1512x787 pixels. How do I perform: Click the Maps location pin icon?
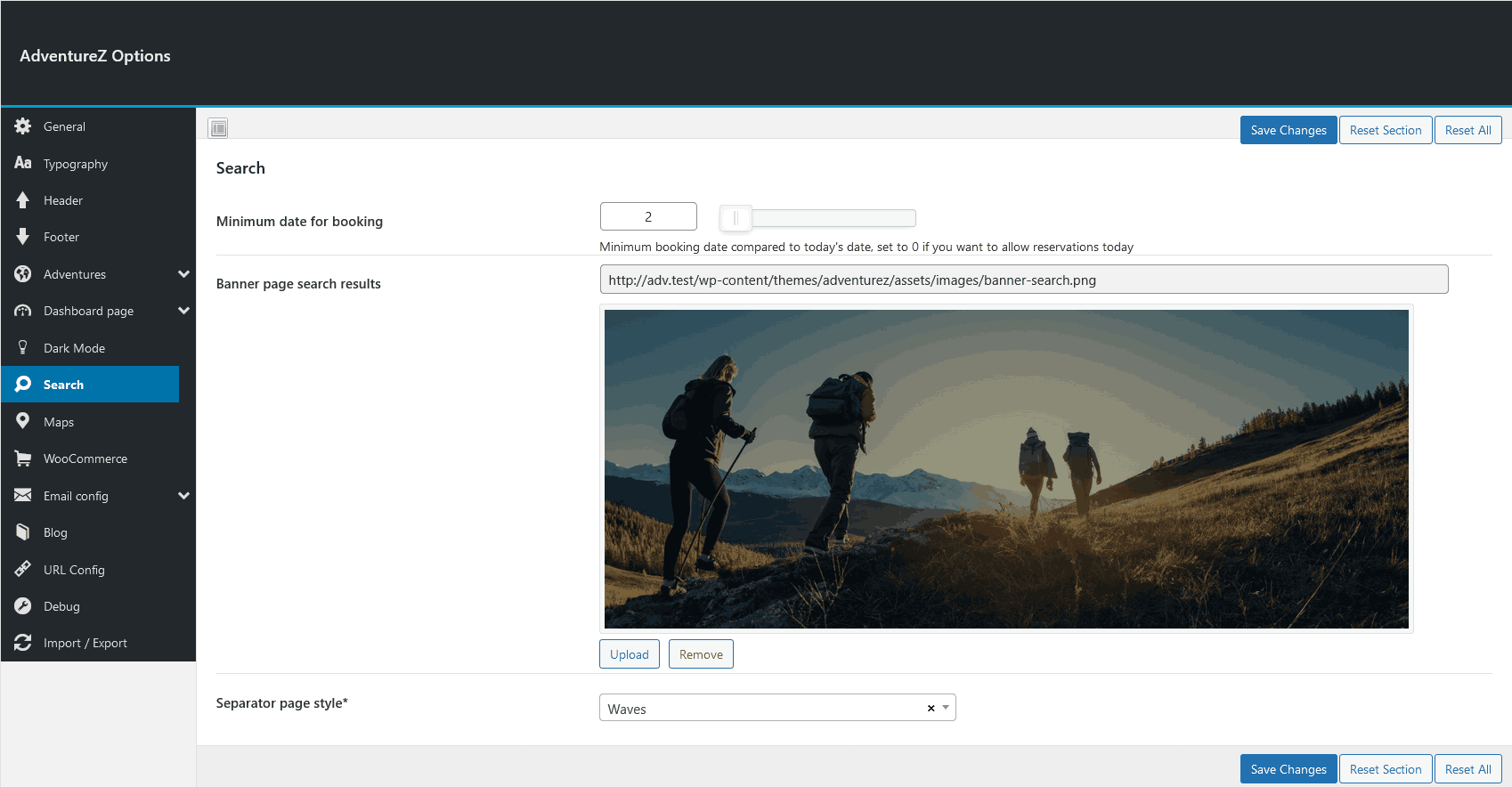[x=23, y=421]
